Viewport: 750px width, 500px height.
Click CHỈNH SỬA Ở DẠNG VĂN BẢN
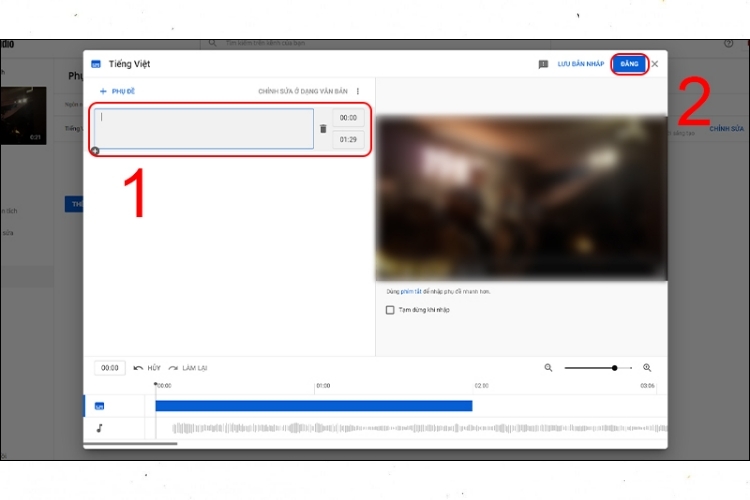coord(303,91)
